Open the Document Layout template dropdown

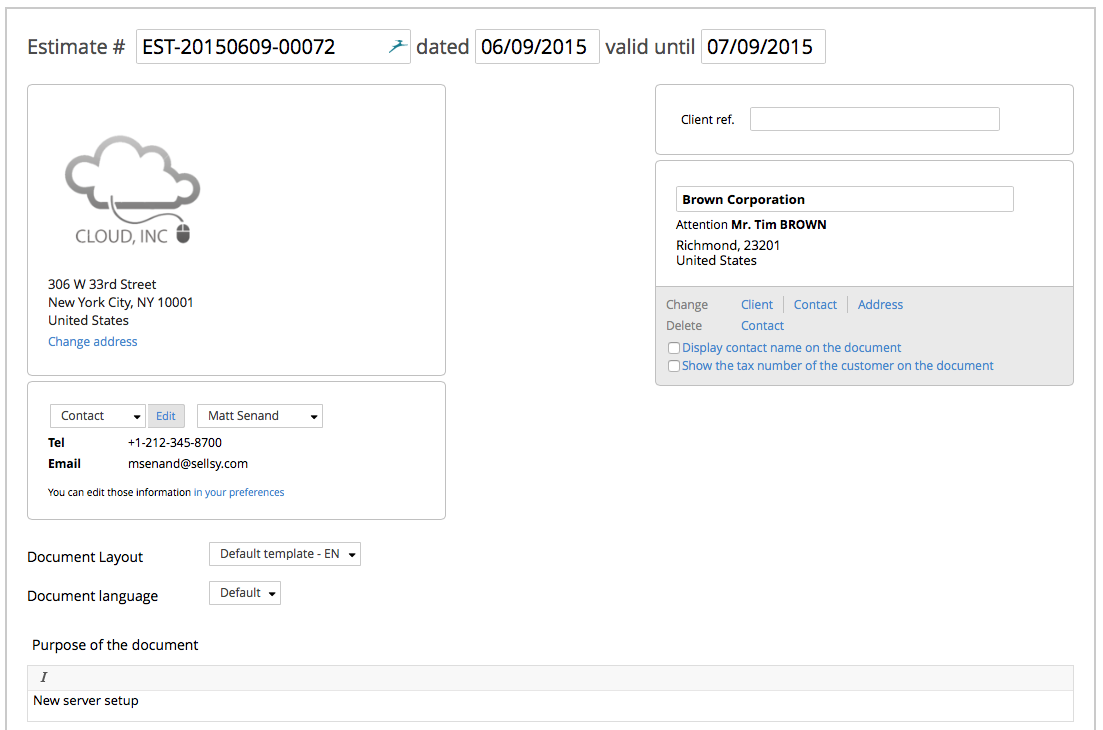tap(285, 554)
